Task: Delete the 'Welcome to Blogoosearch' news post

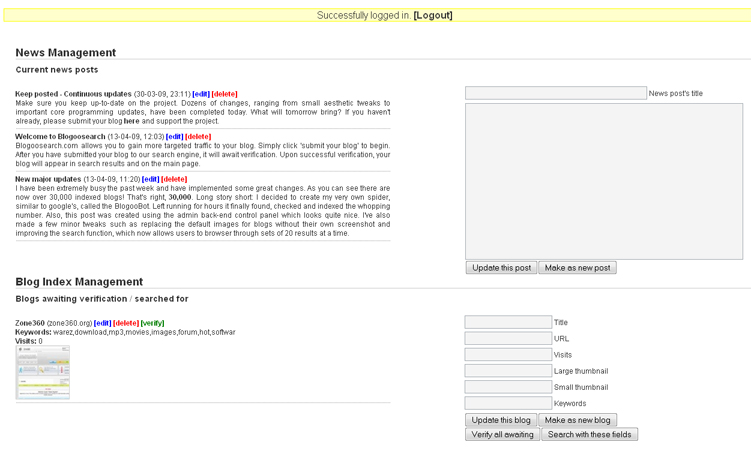Action: tap(198, 137)
